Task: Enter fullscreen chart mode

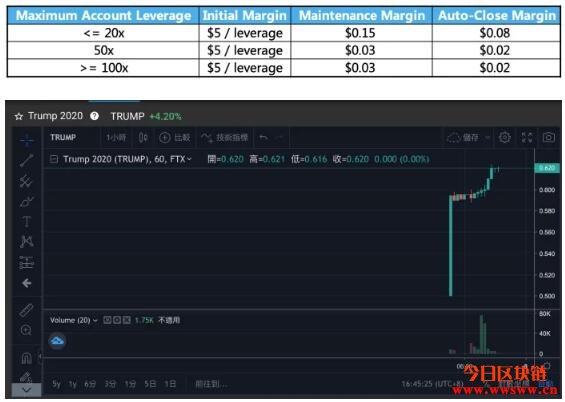Action: [x=527, y=137]
